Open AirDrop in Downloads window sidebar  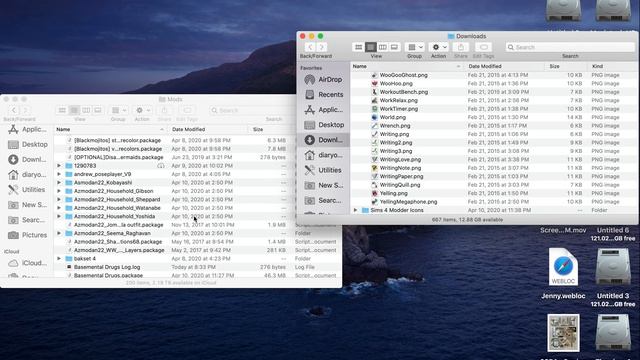[323, 80]
